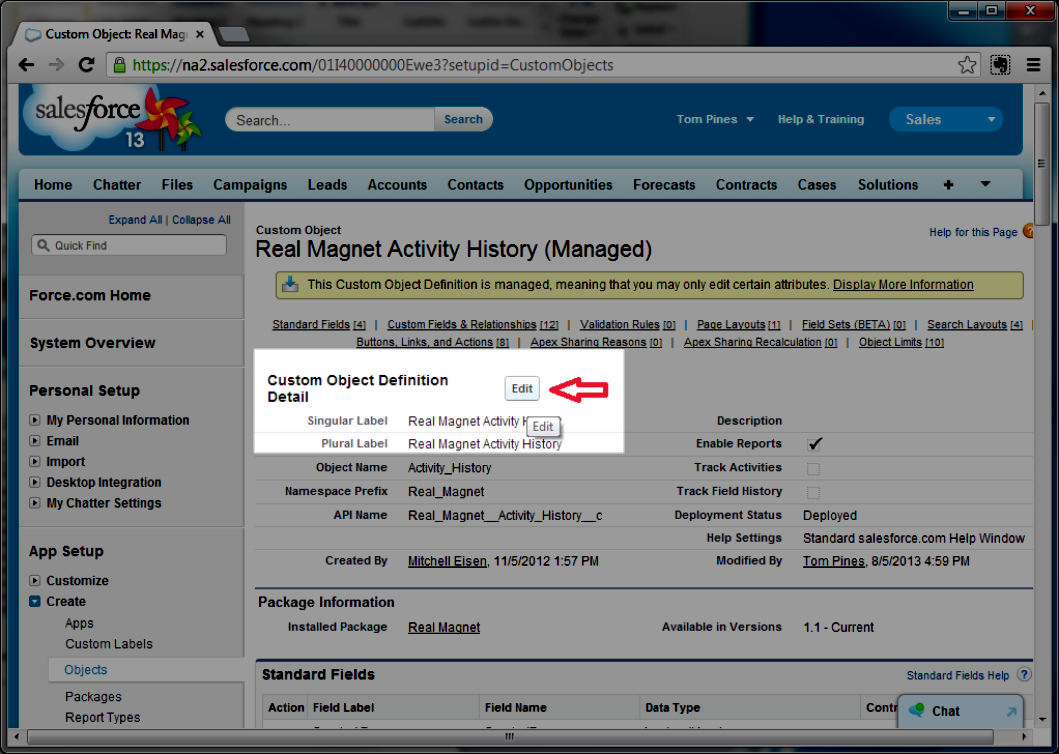1059x754 pixels.
Task: Open the Standard Fields Help link
Action: (x=957, y=675)
